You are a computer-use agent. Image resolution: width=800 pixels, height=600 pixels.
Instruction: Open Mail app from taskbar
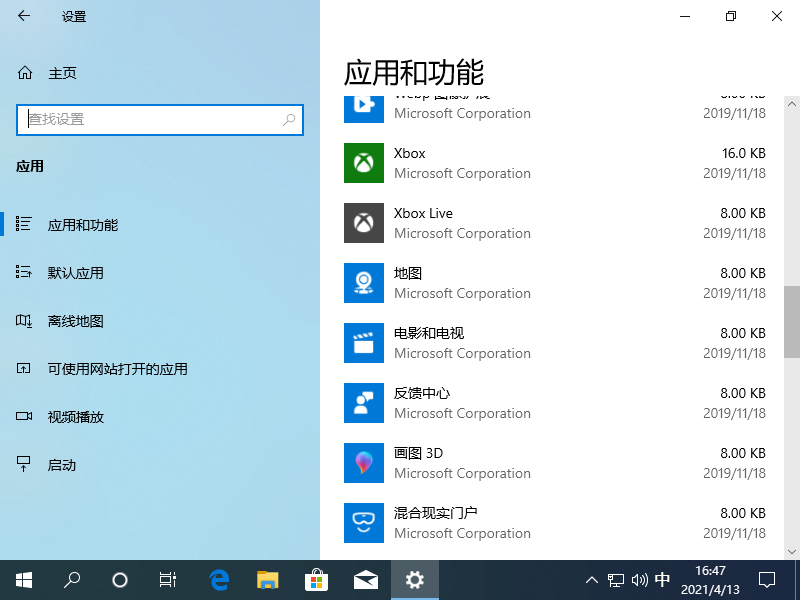coord(366,580)
